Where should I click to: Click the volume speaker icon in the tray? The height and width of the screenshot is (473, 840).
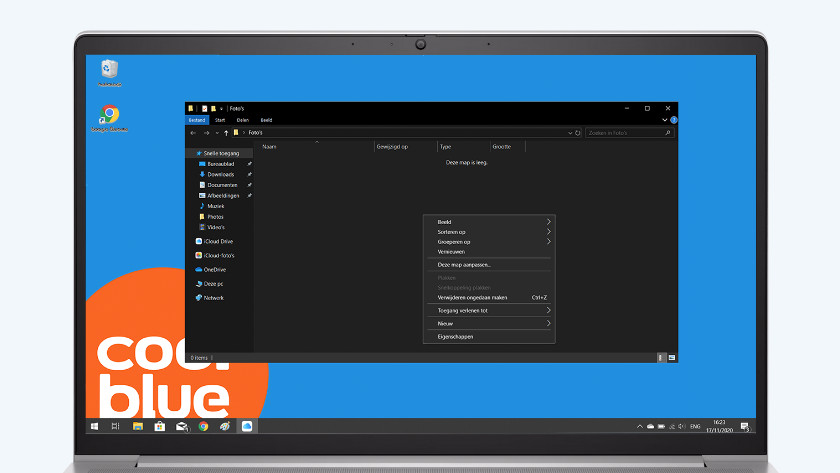681,427
